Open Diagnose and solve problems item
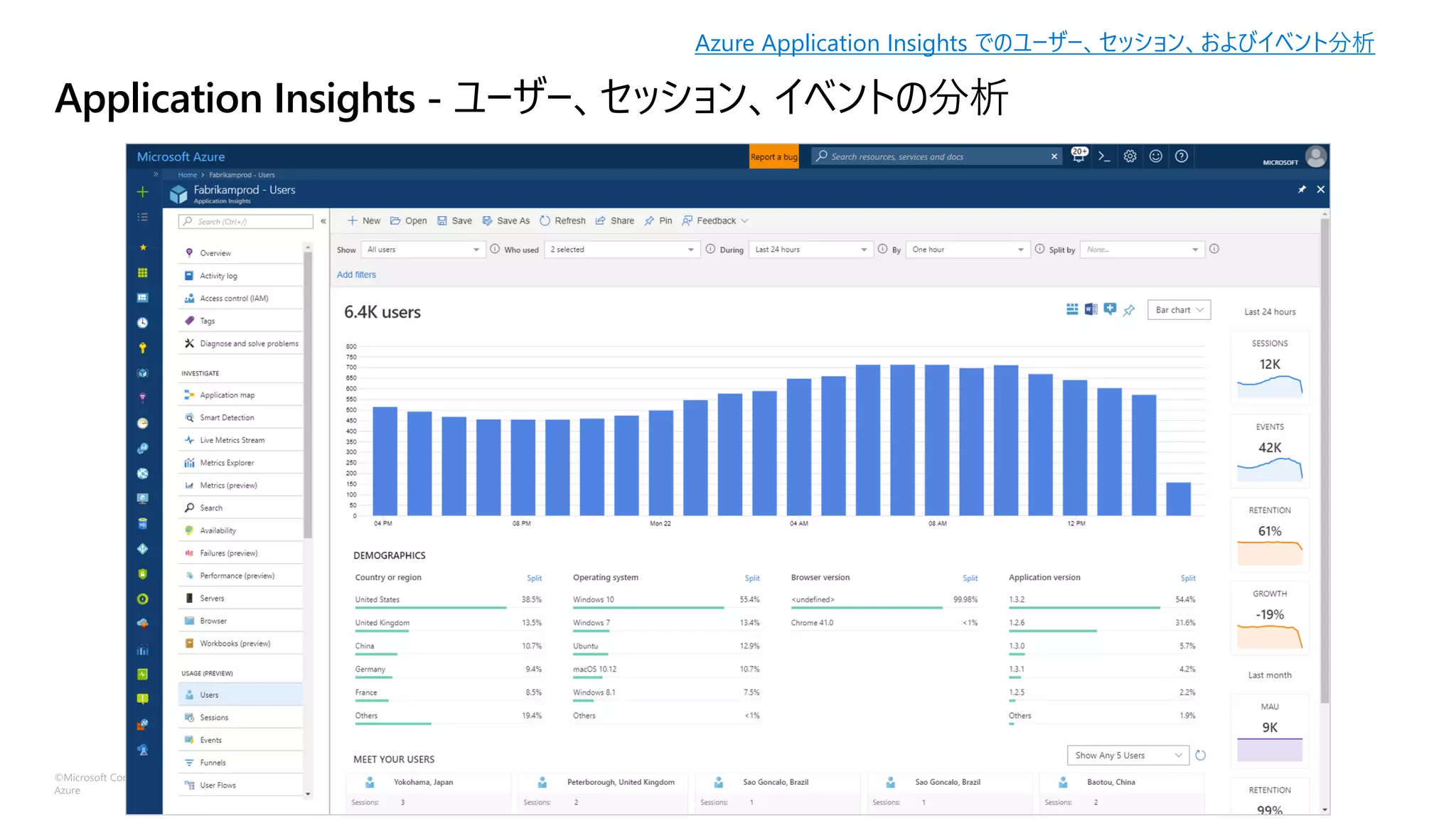Viewport: 1456px width, 819px height. 240,343
